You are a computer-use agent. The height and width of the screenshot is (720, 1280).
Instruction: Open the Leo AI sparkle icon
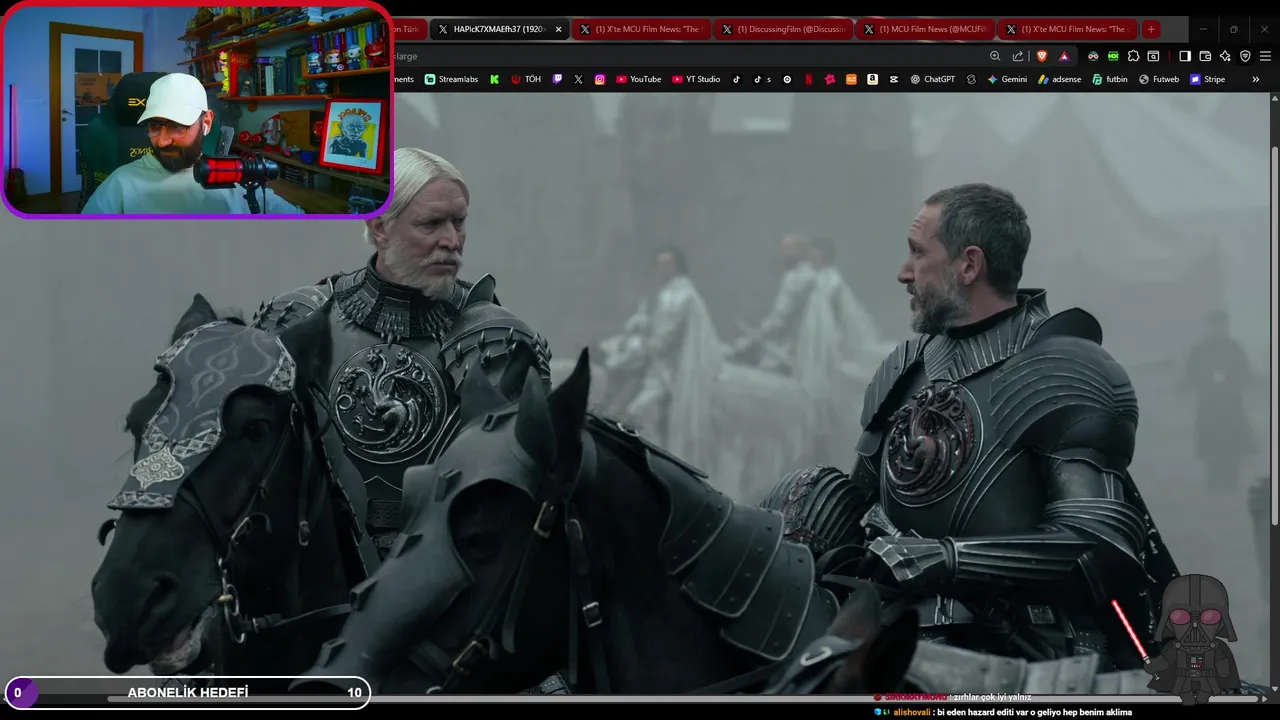[1225, 56]
